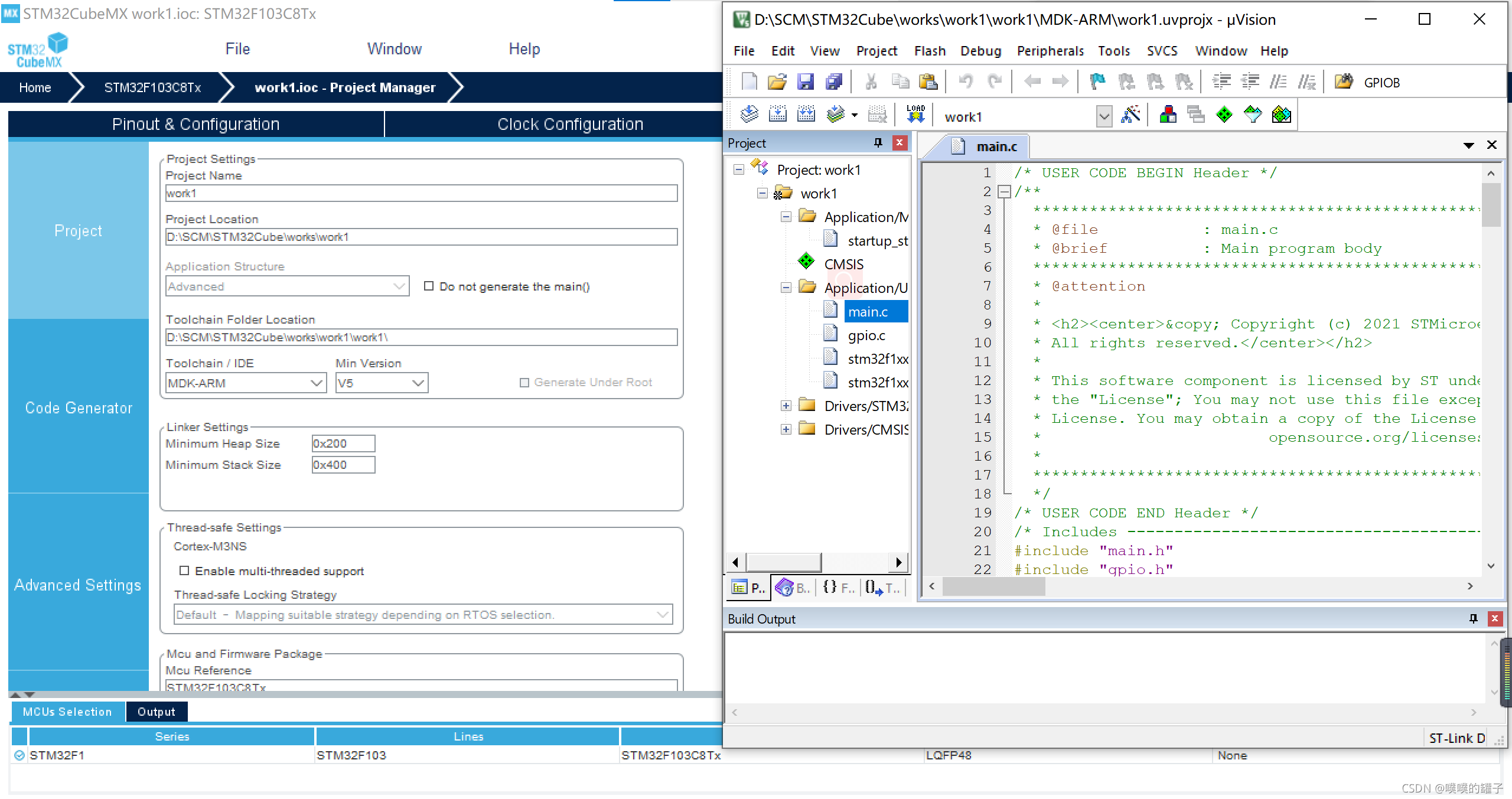The height and width of the screenshot is (799, 1512).
Task: Click the Insert bookmark flag icon
Action: (1097, 81)
